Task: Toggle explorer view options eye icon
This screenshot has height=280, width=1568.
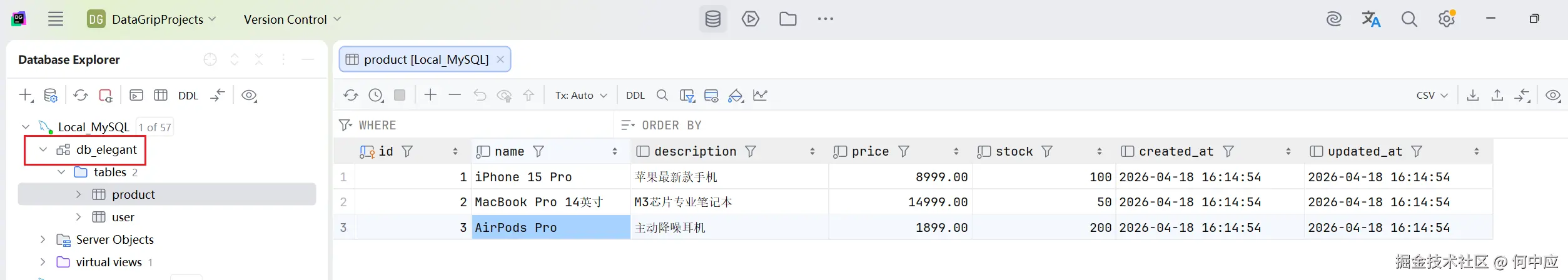Action: [249, 96]
